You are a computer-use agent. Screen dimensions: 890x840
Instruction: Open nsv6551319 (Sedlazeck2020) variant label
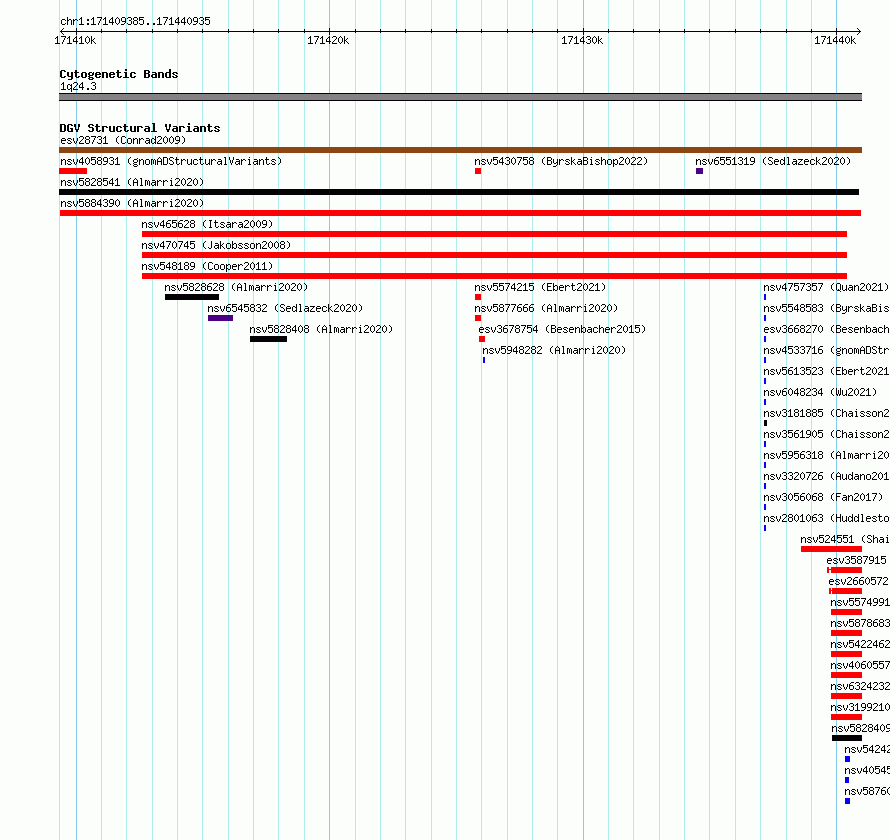773,161
